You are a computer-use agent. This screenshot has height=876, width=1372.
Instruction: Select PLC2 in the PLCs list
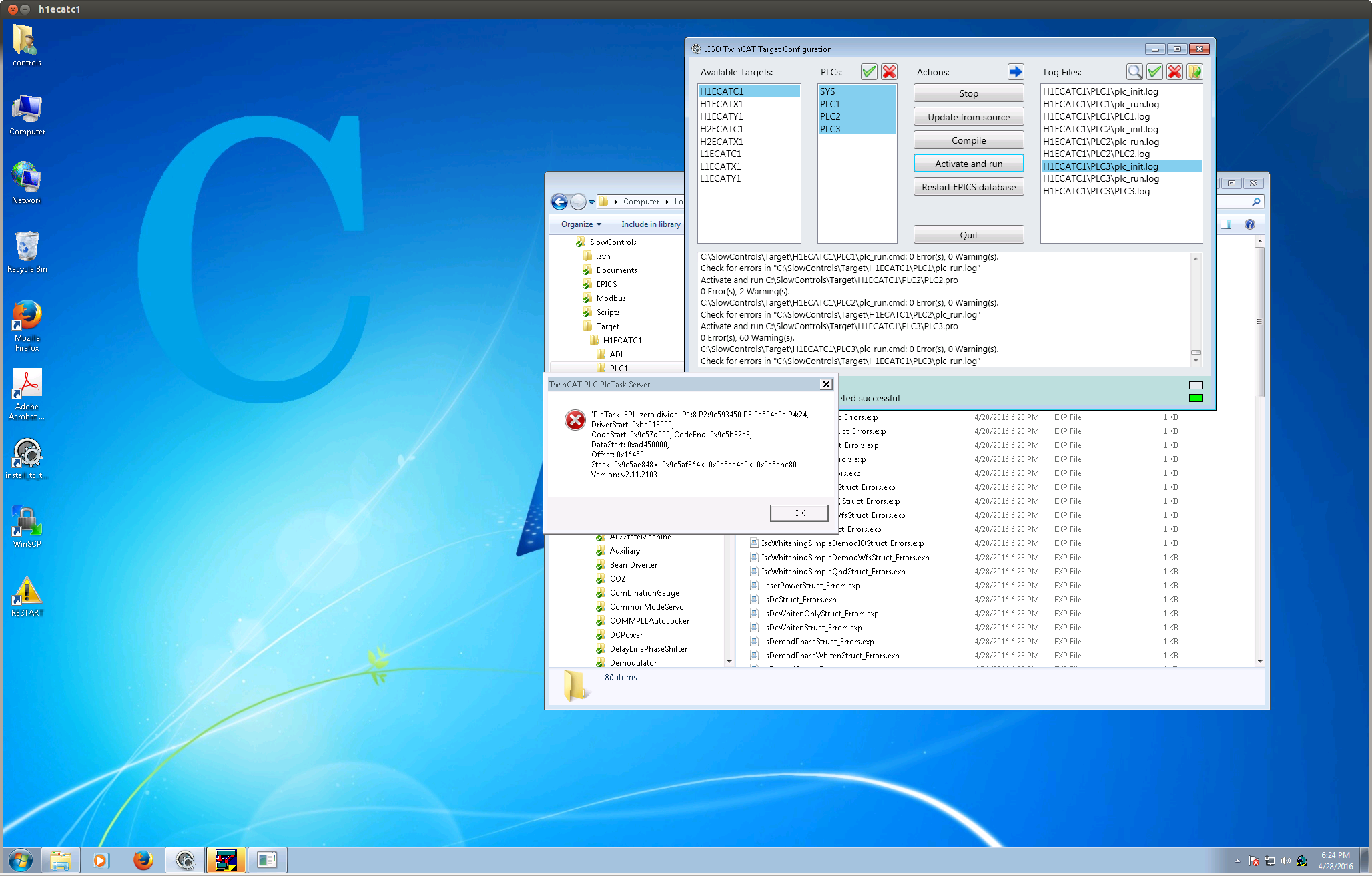857,116
